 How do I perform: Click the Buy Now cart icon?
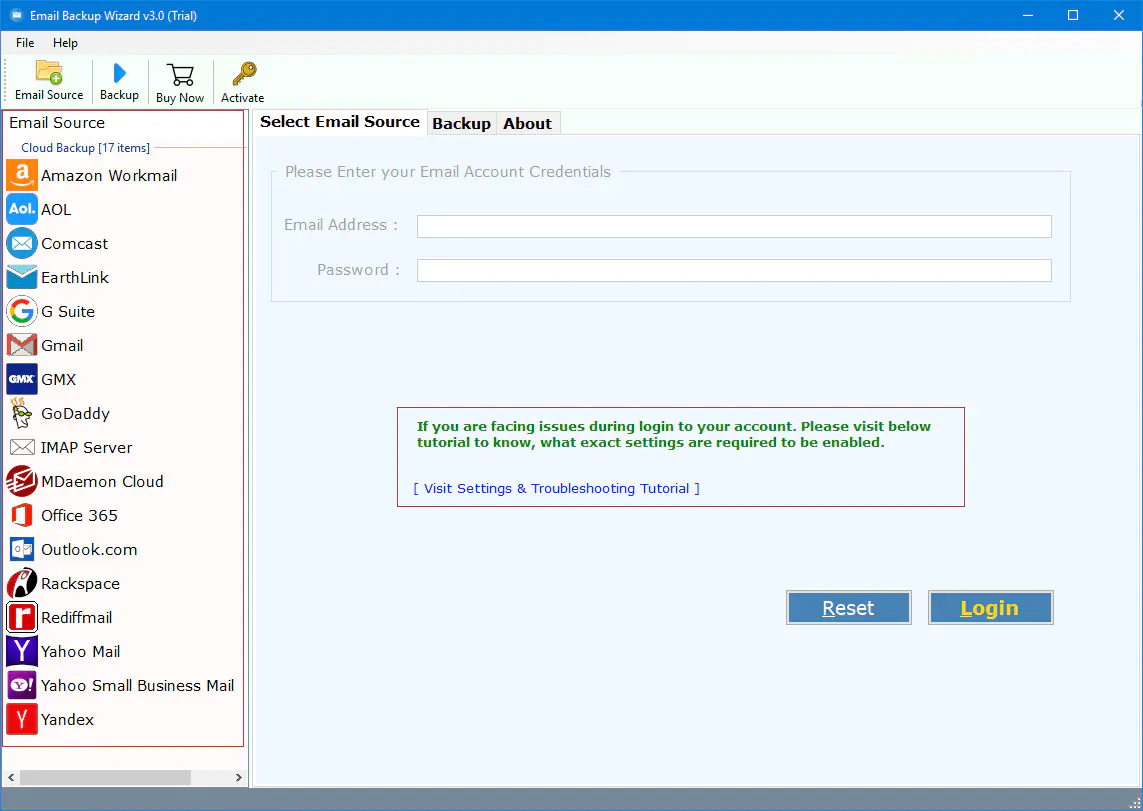pos(180,80)
